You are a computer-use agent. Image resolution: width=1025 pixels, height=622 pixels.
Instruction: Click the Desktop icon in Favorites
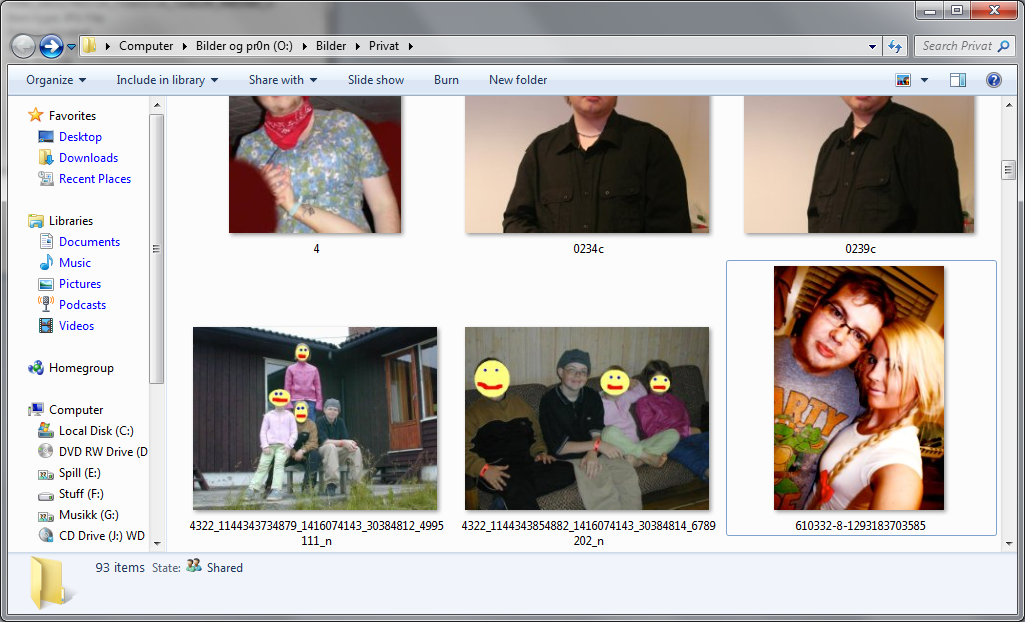pyautogui.click(x=46, y=137)
